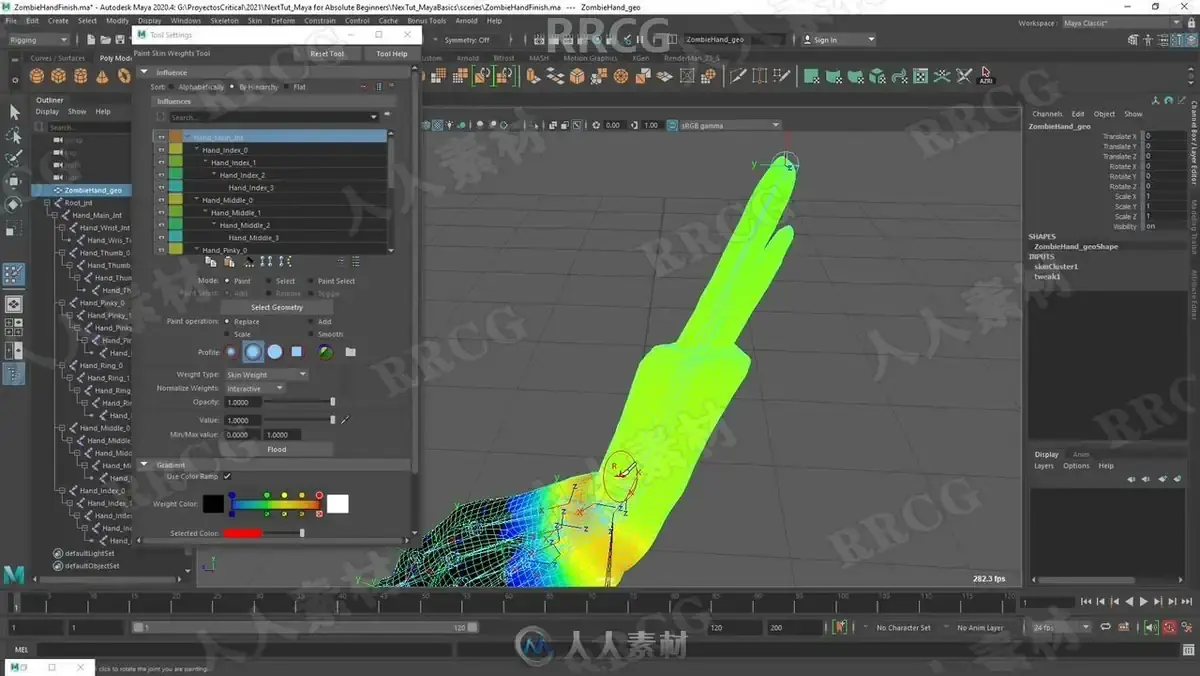Select the Select tool arrow in toolbox
The width and height of the screenshot is (1200, 676).
(x=14, y=112)
